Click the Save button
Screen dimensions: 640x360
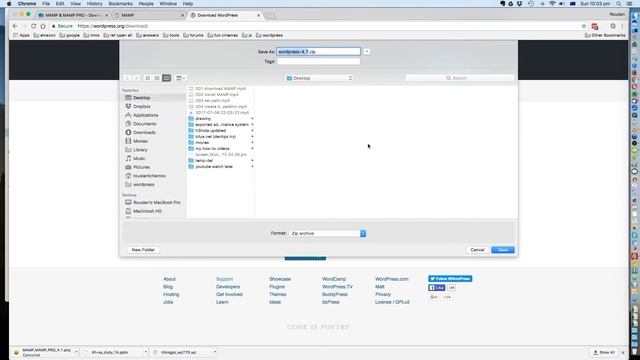tap(503, 250)
